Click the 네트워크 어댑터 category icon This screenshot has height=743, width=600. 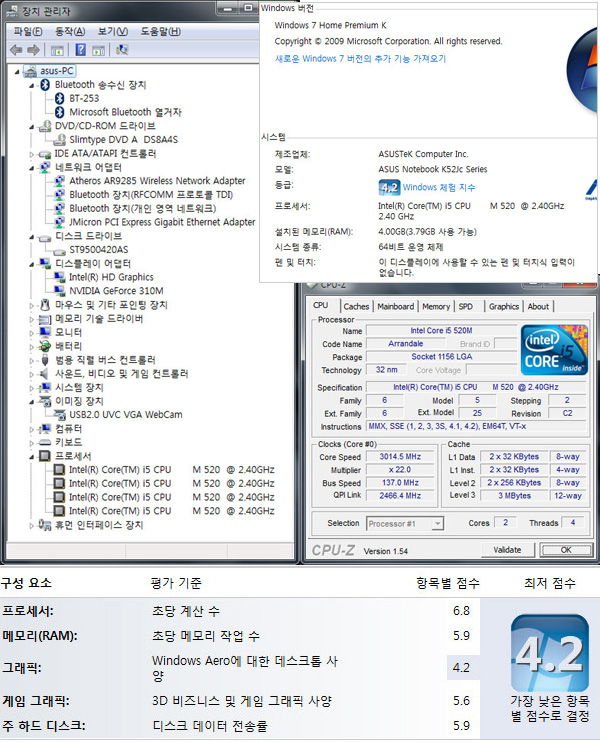point(45,167)
